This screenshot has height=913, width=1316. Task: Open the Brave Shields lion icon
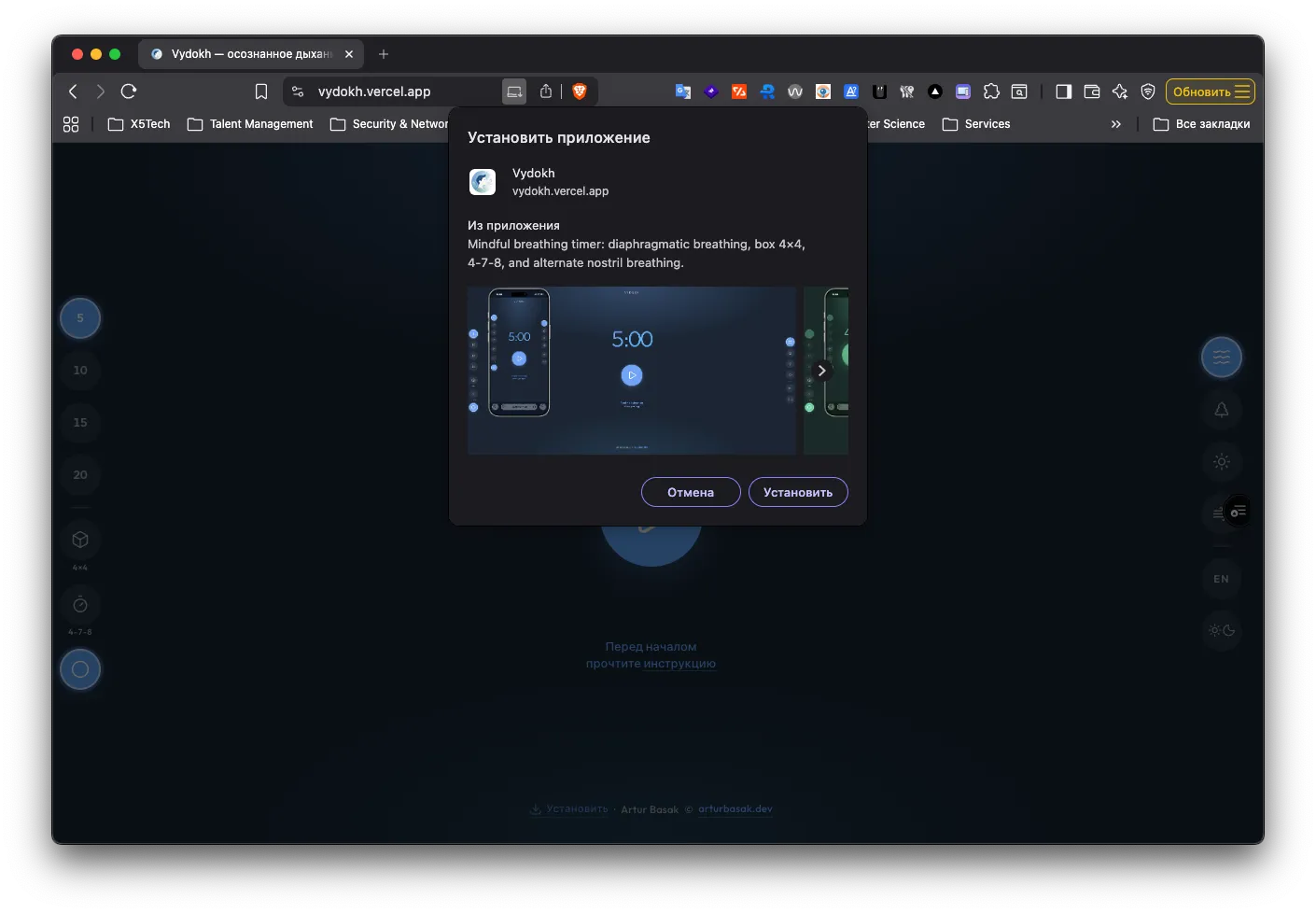click(x=580, y=91)
